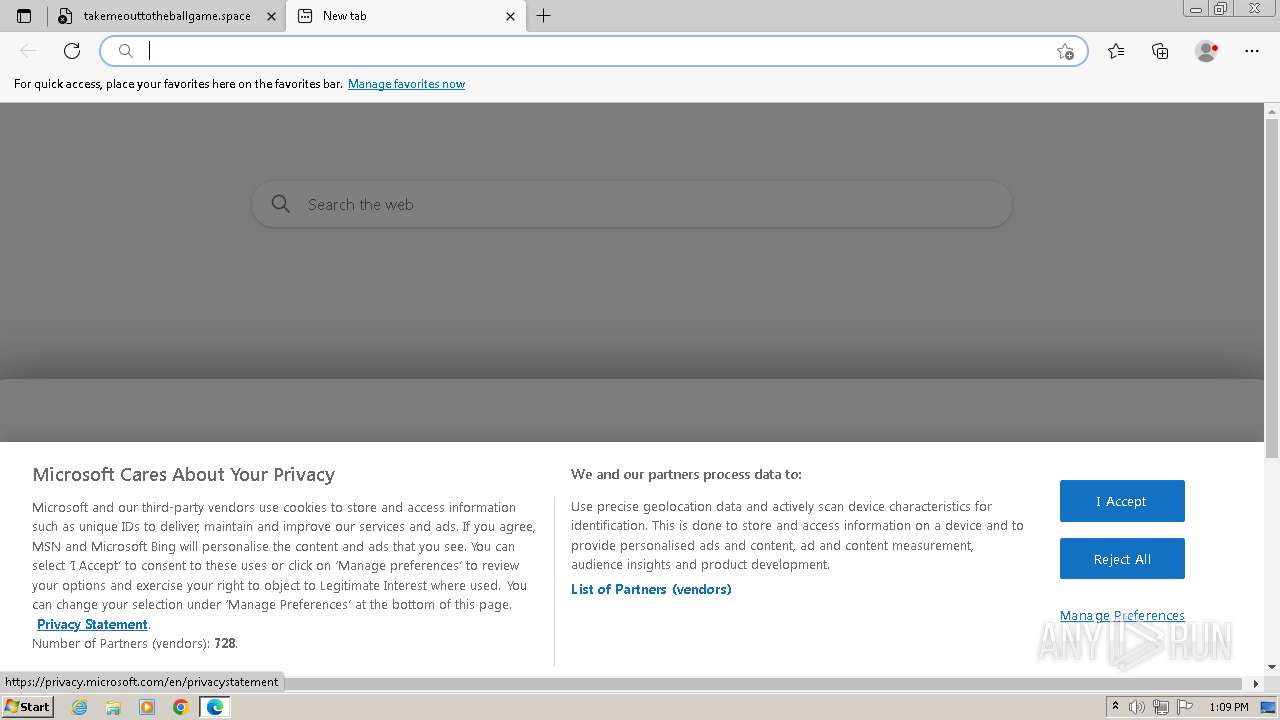The width and height of the screenshot is (1280, 720).
Task: Click scrollbar up arrow on page
Action: (1272, 110)
